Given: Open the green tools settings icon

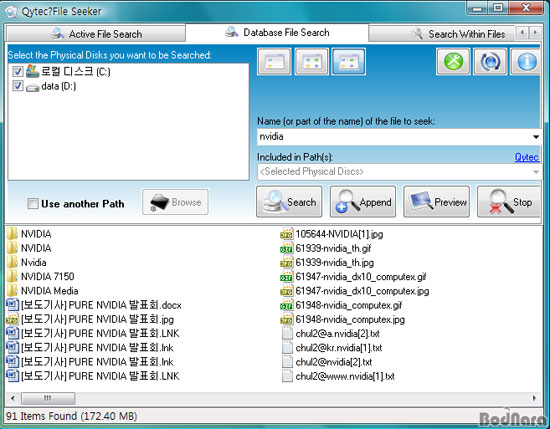Looking at the screenshot, I should [x=453, y=62].
